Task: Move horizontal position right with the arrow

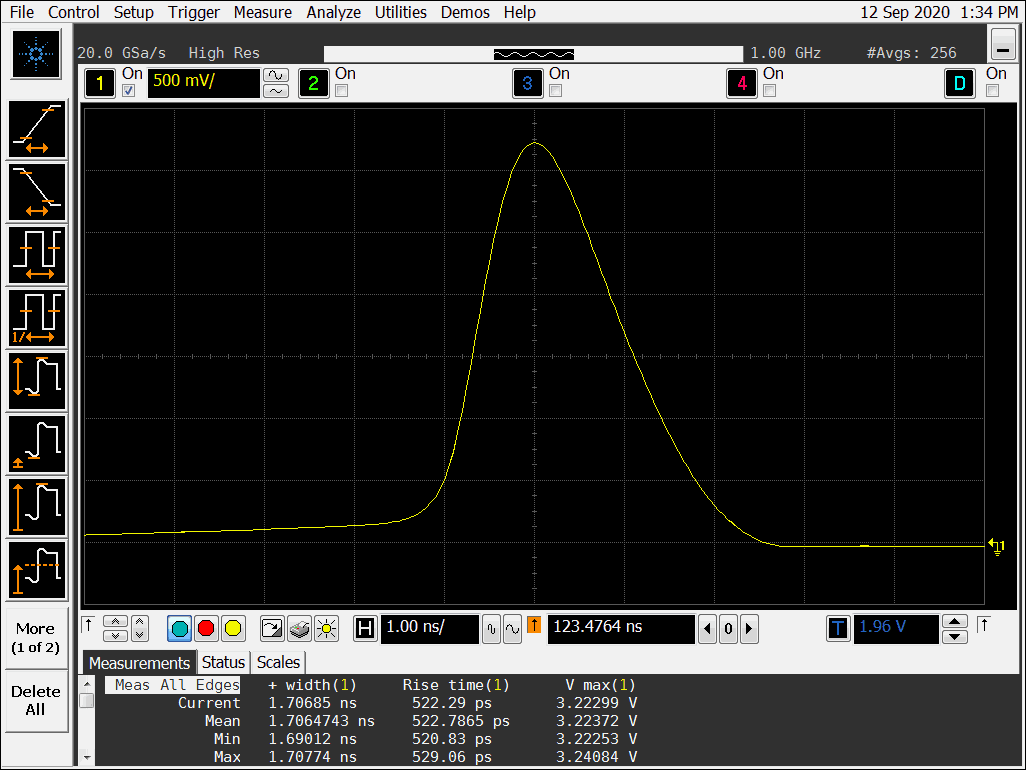Action: 749,629
